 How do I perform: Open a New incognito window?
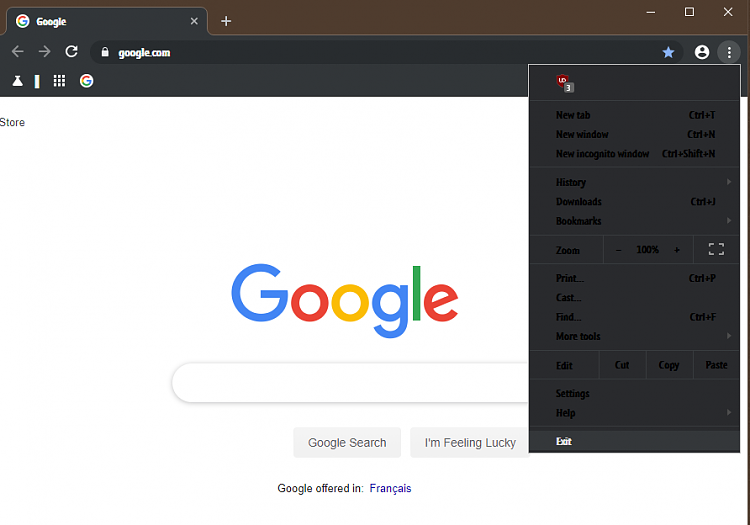point(635,153)
